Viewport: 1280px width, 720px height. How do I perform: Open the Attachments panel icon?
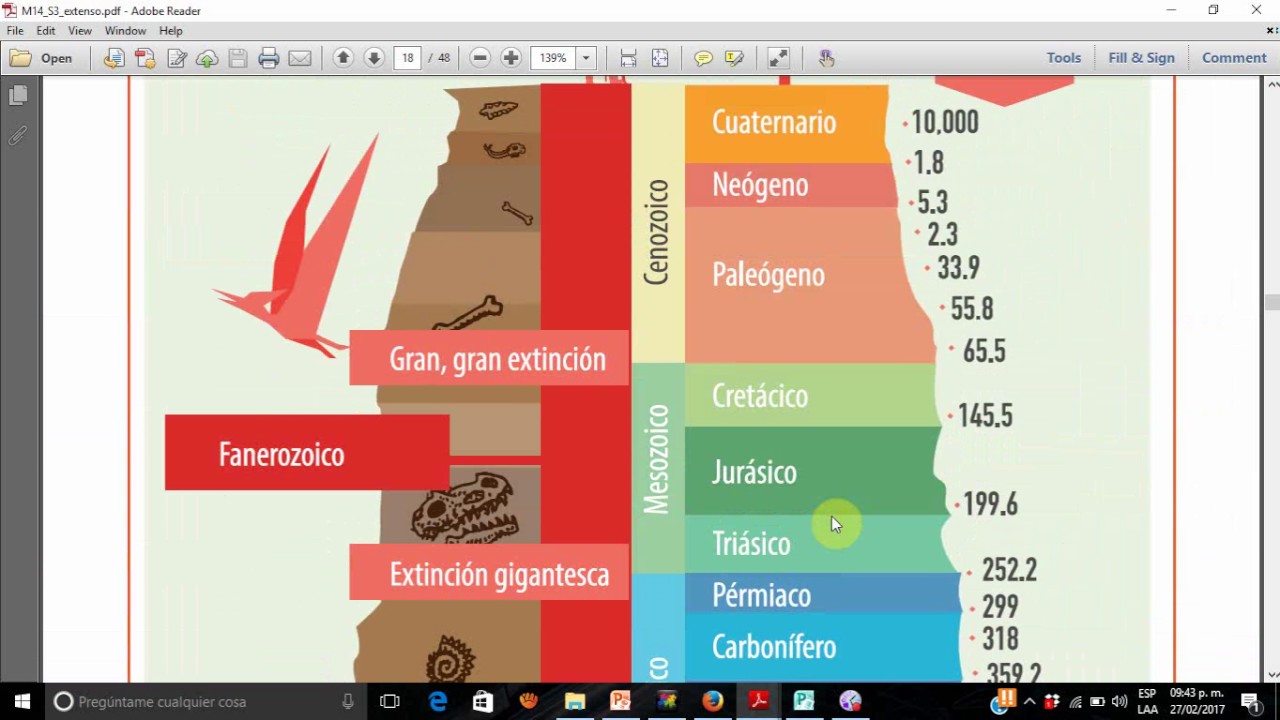pos(17,135)
